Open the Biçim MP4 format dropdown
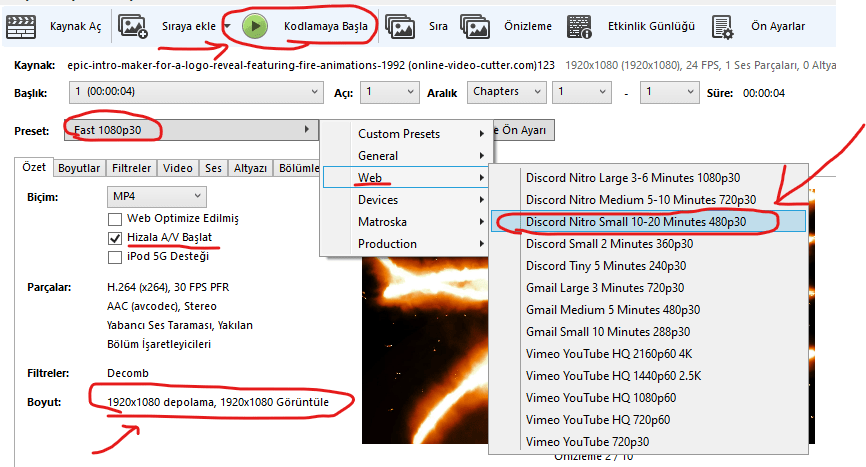The image size is (866, 467). (156, 197)
